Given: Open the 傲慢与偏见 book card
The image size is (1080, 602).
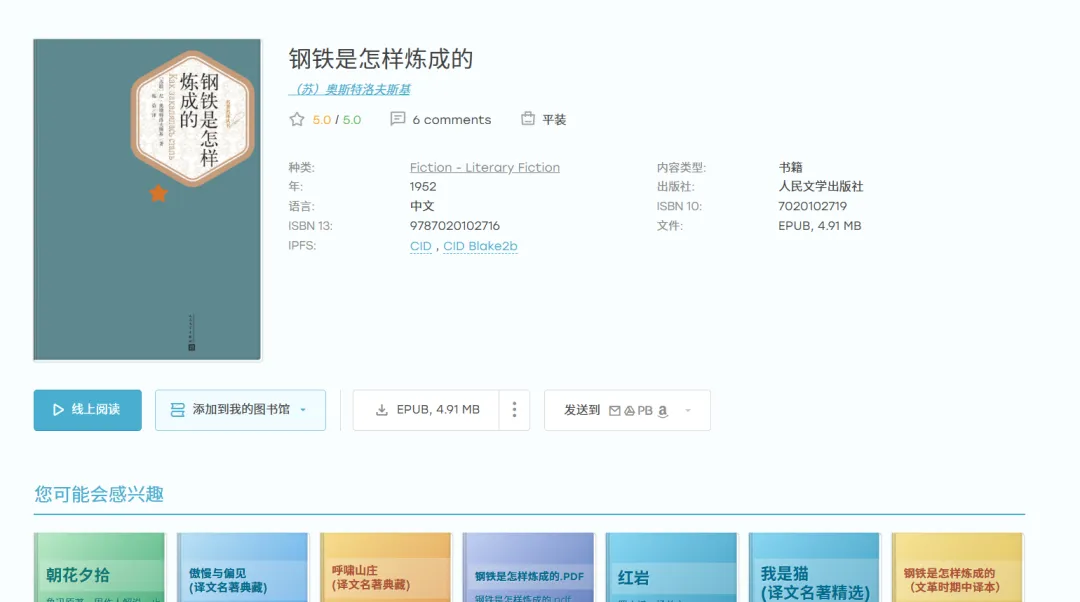Looking at the screenshot, I should click(242, 567).
